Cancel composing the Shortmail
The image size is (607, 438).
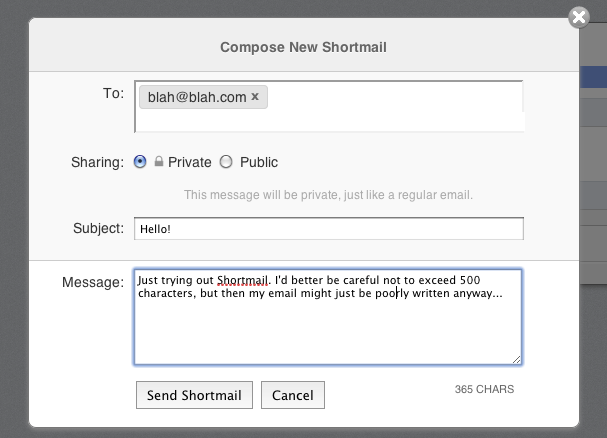293,395
